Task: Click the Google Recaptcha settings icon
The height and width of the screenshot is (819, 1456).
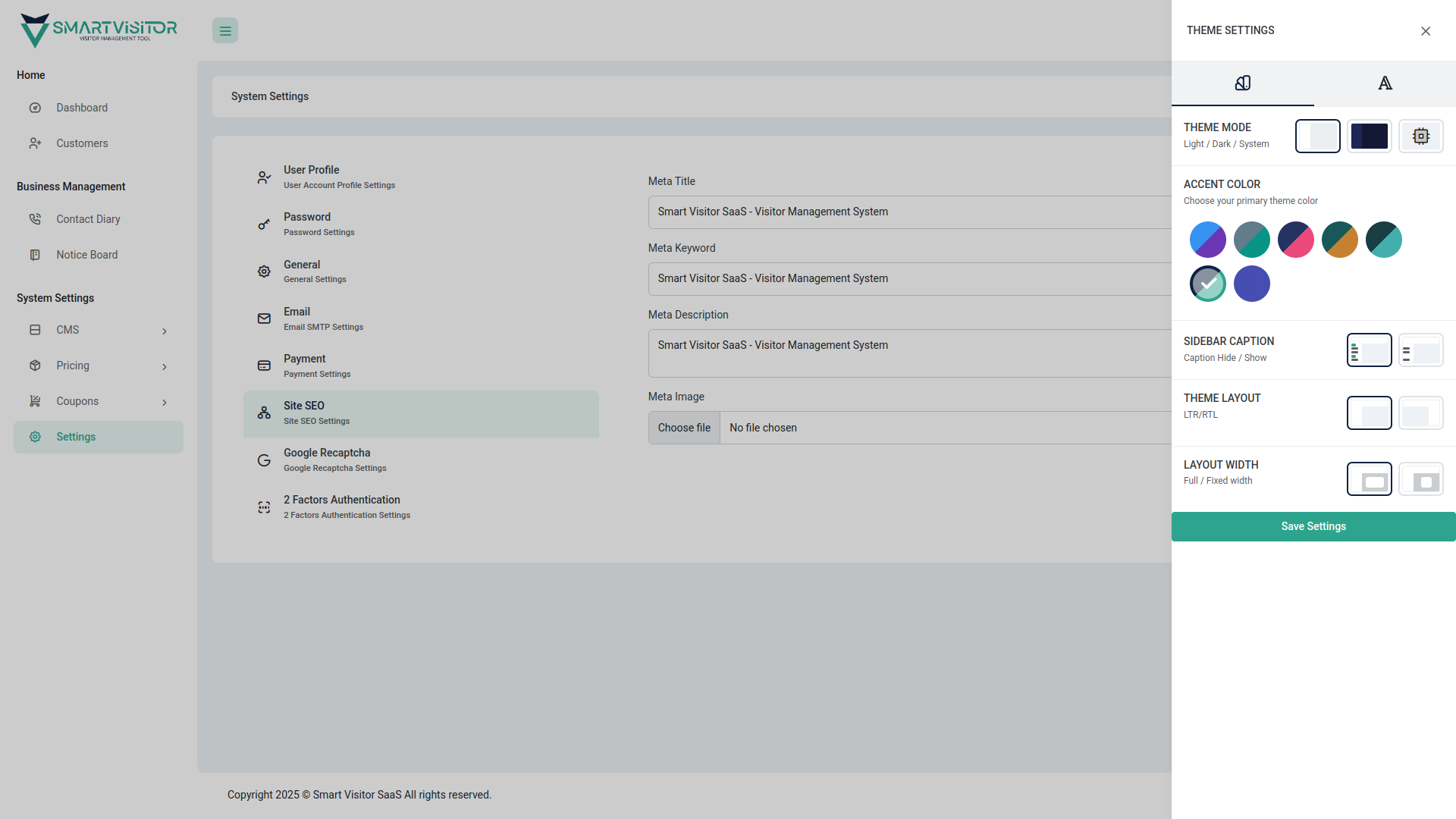Action: click(263, 460)
